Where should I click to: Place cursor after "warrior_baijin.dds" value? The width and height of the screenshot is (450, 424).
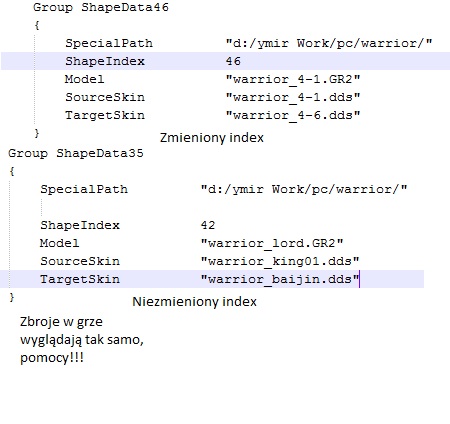(x=359, y=279)
